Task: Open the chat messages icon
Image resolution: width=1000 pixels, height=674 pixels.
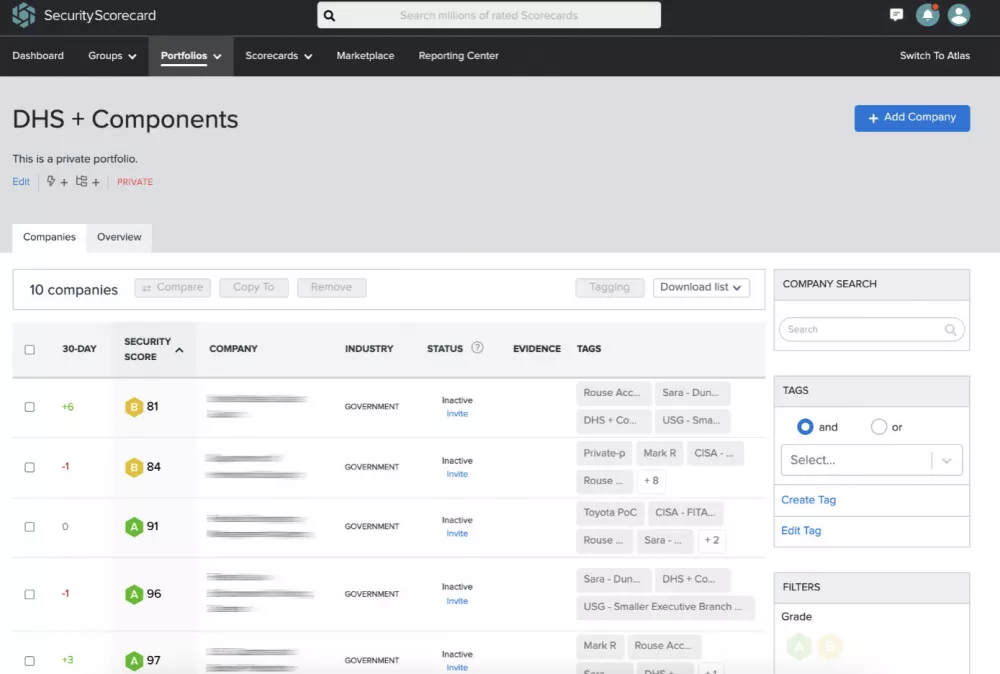Action: click(x=896, y=15)
